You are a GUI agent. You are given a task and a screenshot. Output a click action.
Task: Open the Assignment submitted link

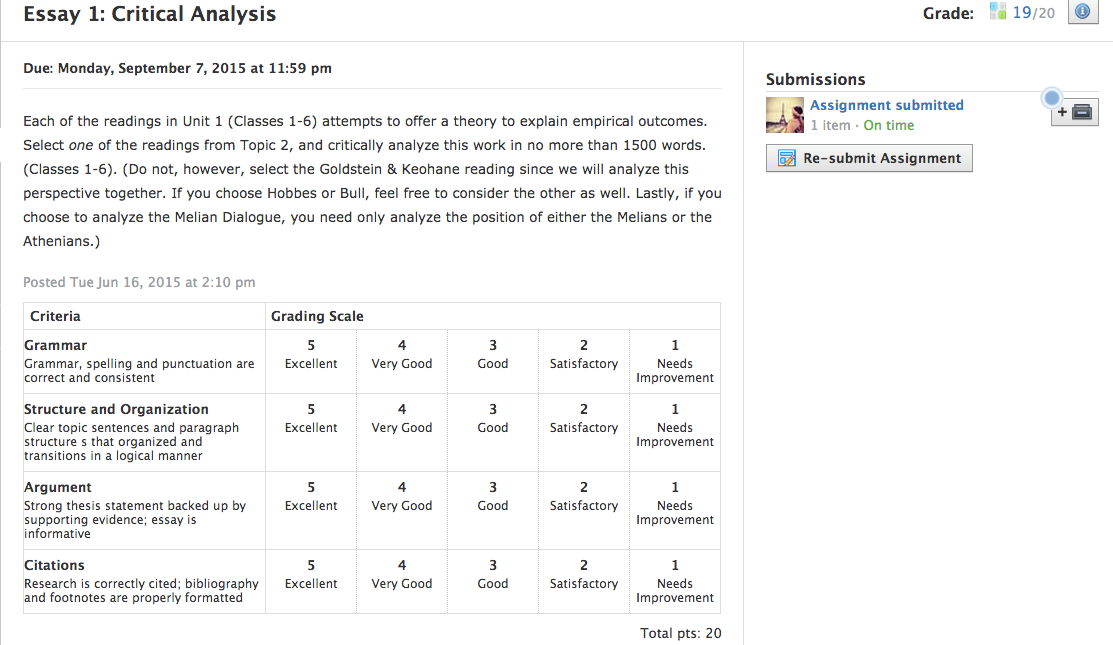886,105
